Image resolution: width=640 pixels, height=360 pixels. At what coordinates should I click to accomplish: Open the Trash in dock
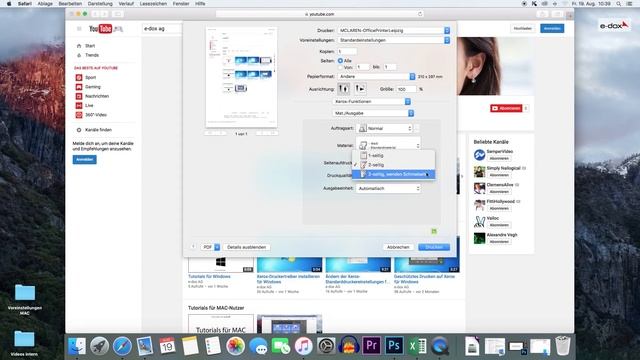pos(563,346)
